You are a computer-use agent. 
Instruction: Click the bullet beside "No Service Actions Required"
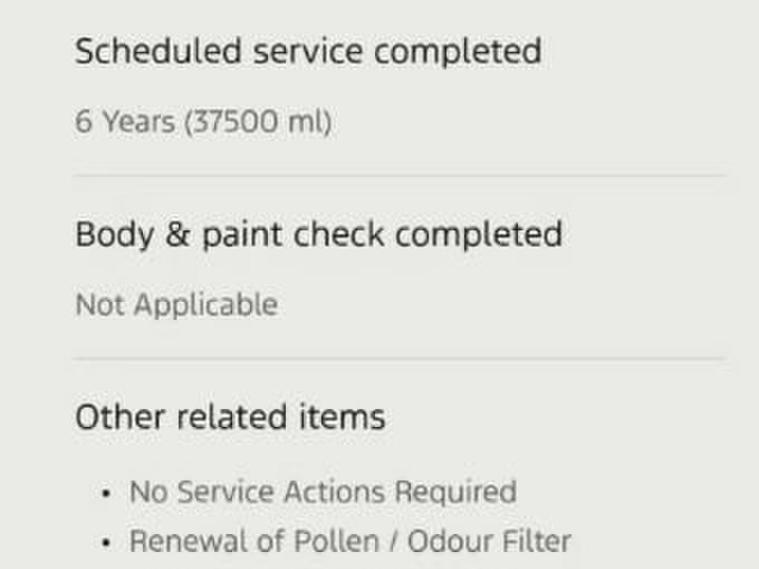(106, 493)
